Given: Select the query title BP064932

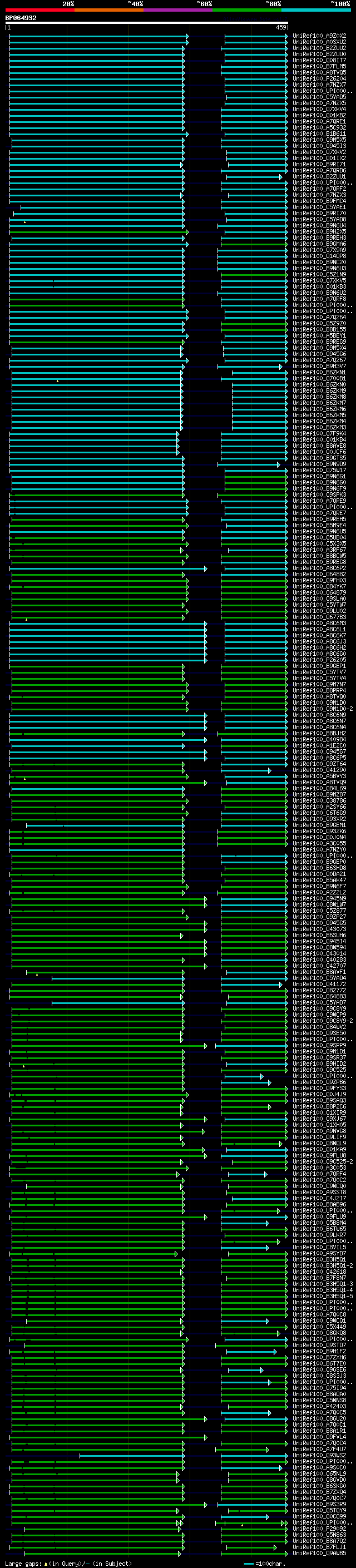Looking at the screenshot, I should point(21,18).
